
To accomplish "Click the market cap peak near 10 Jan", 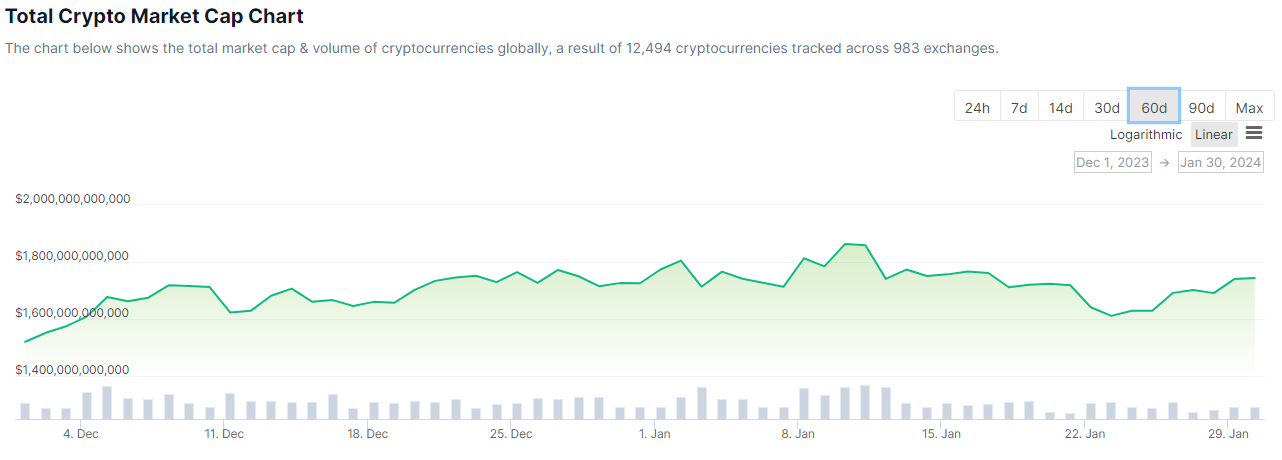I will click(x=846, y=243).
